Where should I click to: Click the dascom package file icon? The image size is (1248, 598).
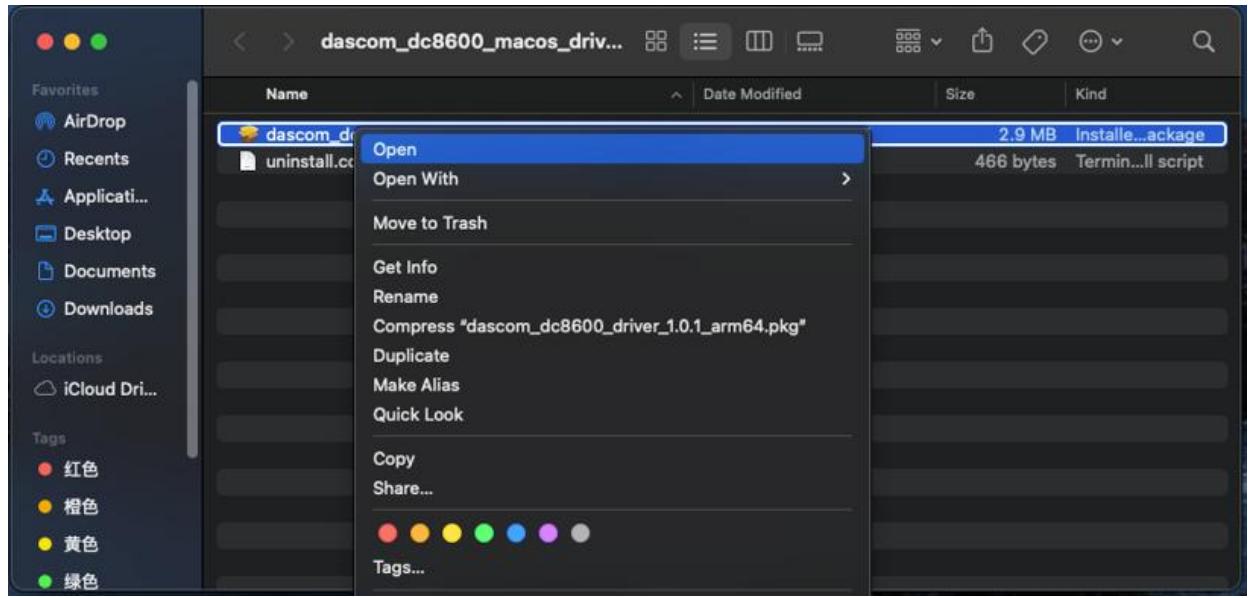tap(248, 134)
